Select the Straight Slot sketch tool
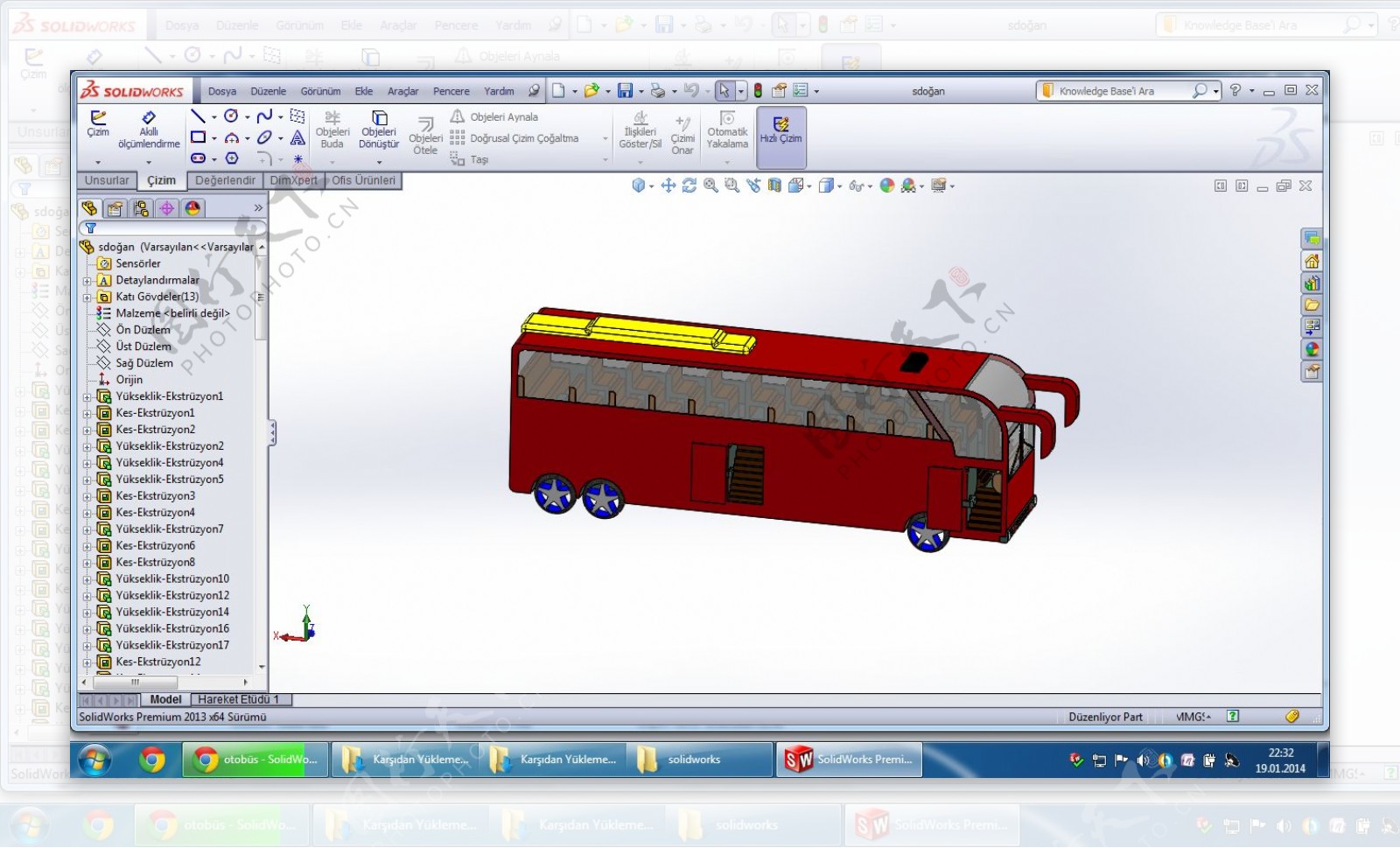 [199, 158]
